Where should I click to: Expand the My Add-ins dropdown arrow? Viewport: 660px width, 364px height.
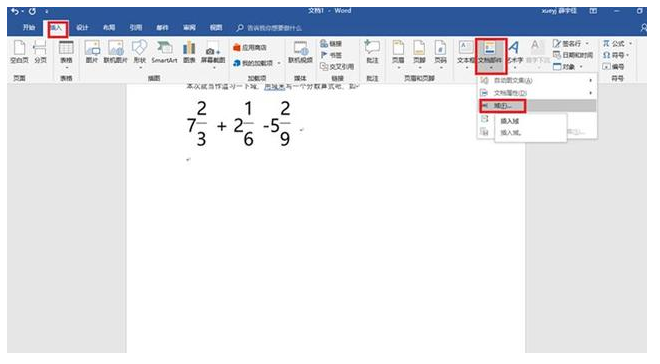point(279,63)
